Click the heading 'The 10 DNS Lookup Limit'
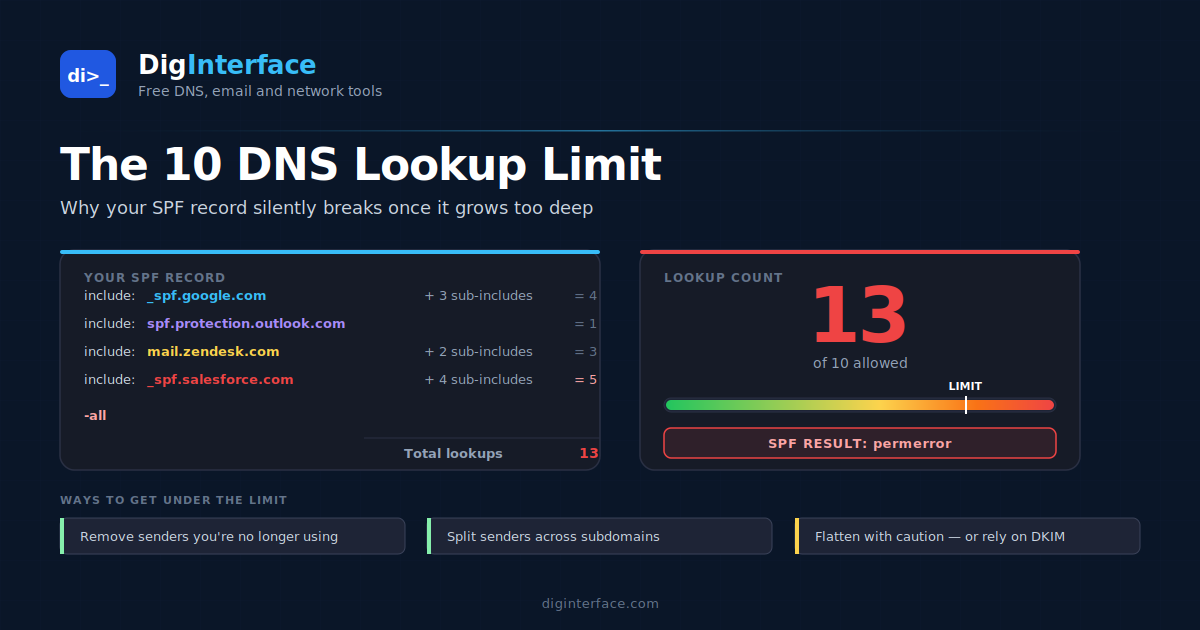1200x630 pixels. (x=361, y=164)
